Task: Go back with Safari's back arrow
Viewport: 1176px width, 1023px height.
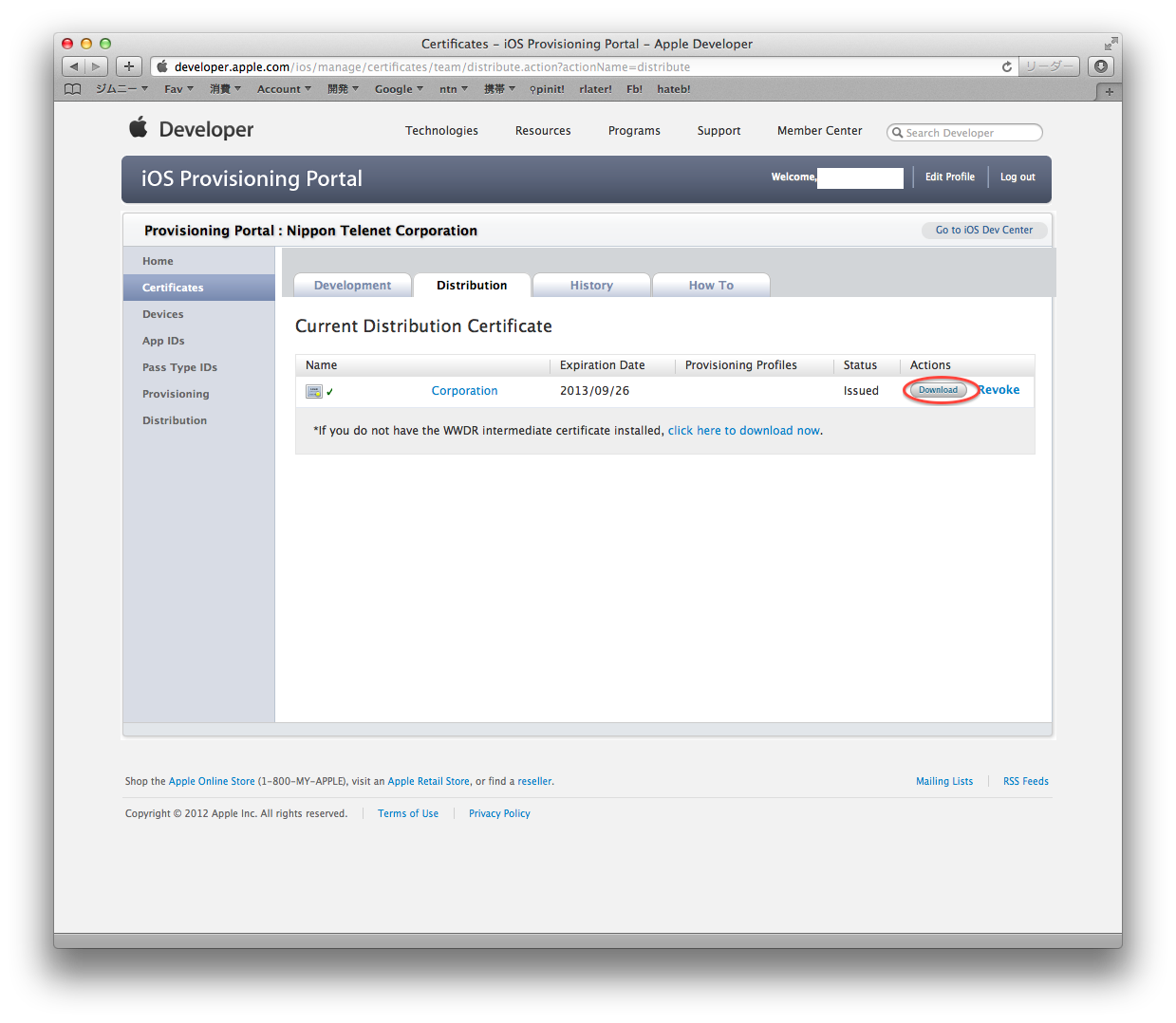Action: (73, 66)
